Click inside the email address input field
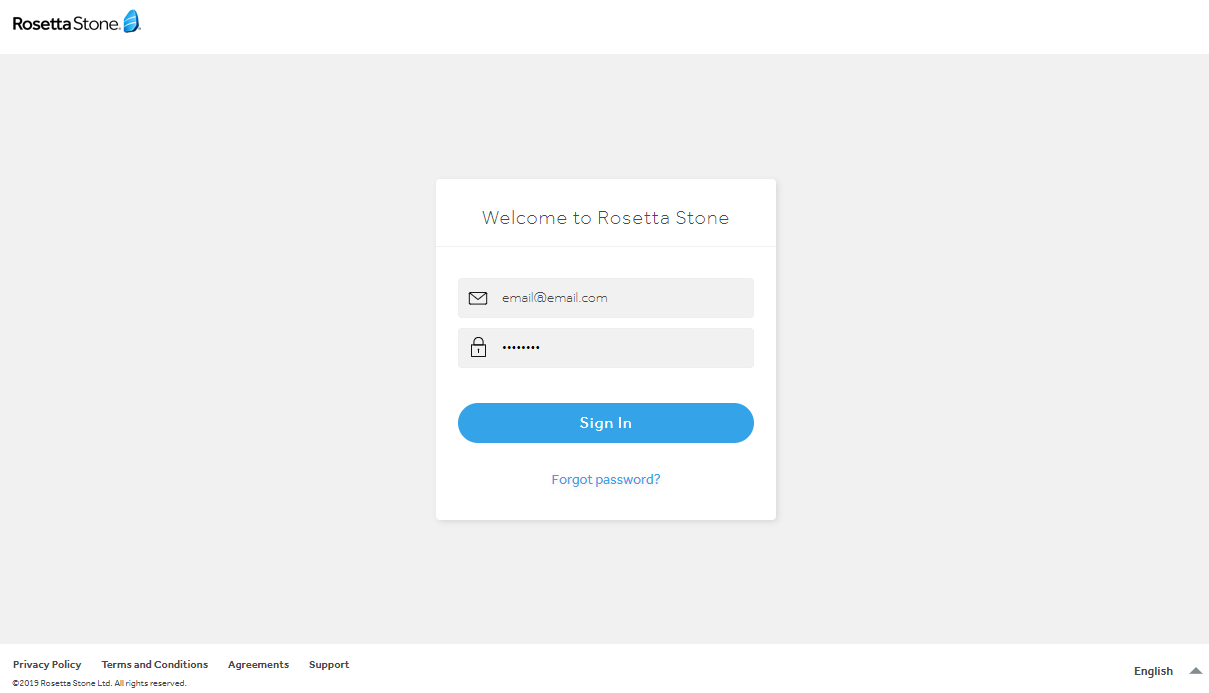Viewport: 1209px width, 693px height. click(x=620, y=297)
